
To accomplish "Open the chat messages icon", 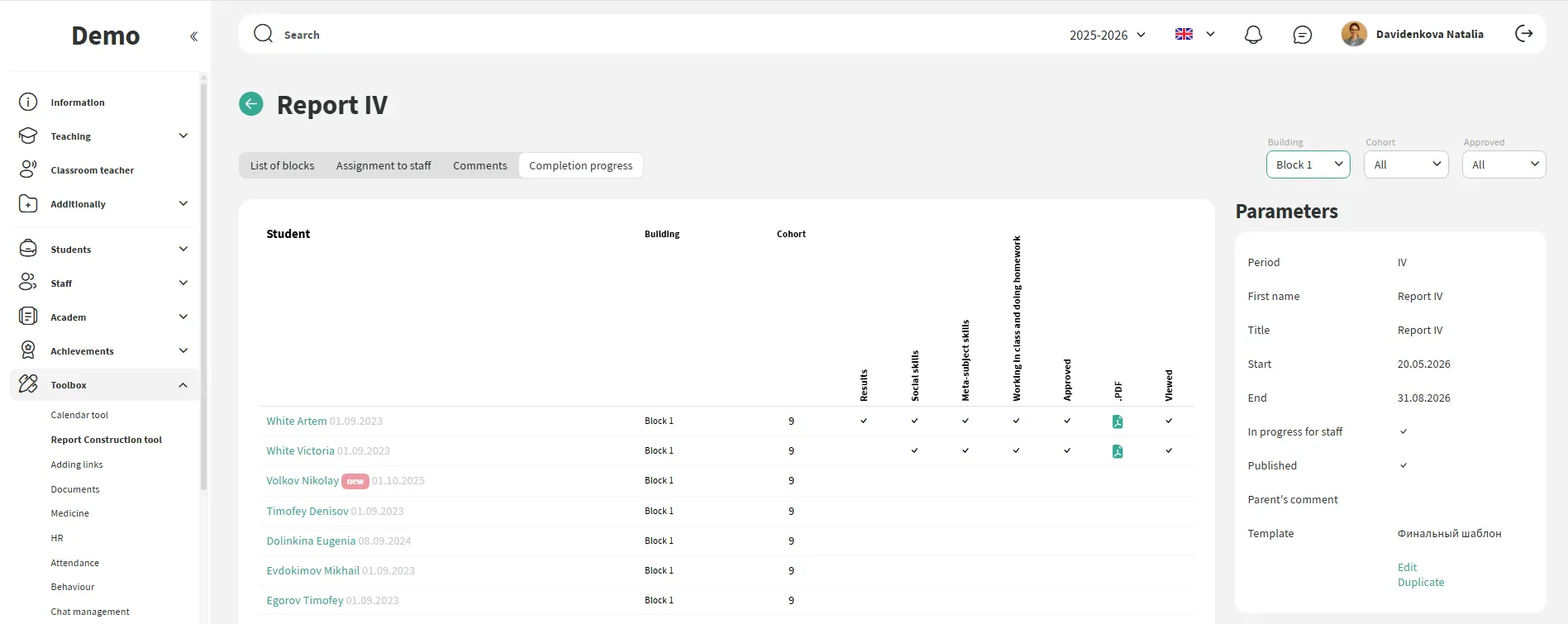I will tap(1302, 35).
